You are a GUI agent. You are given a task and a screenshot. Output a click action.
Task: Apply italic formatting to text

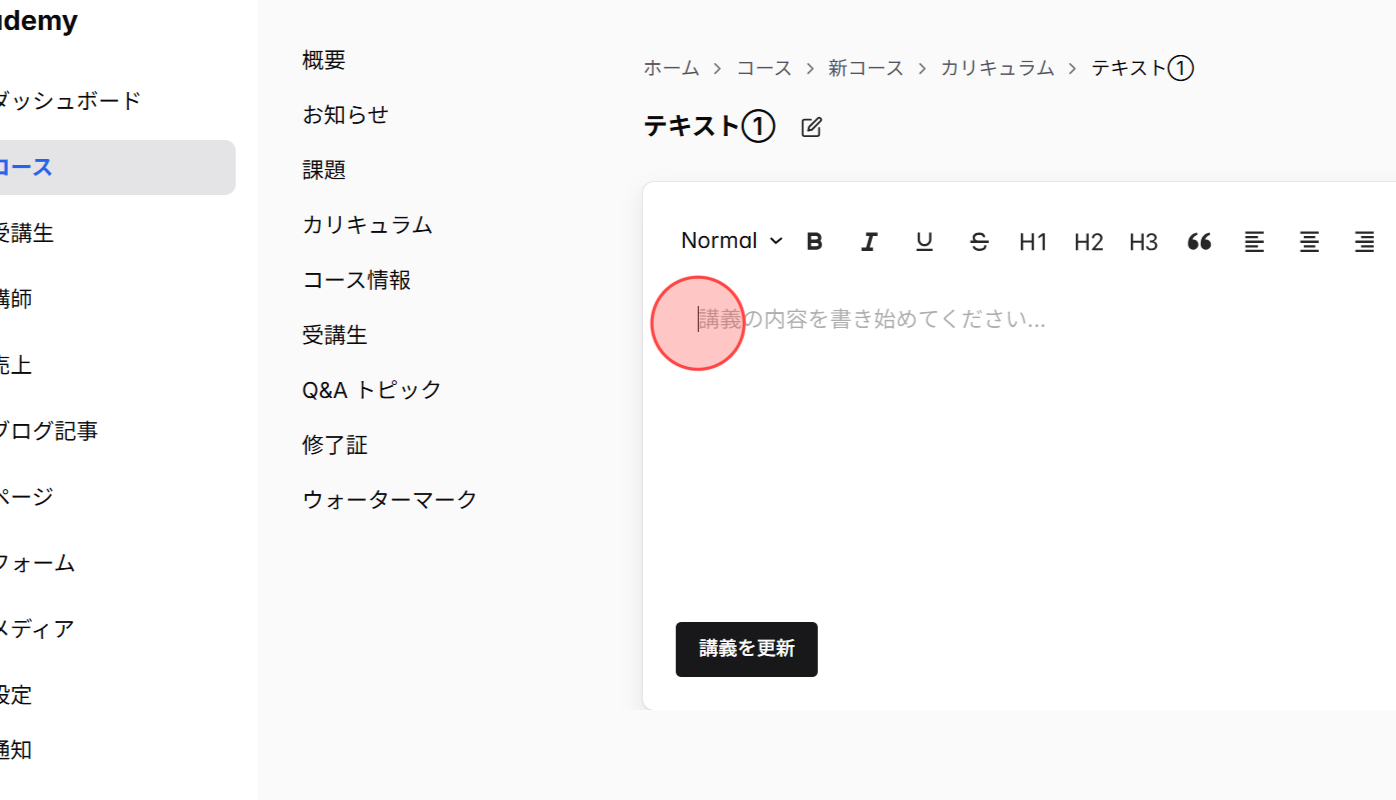pos(869,241)
